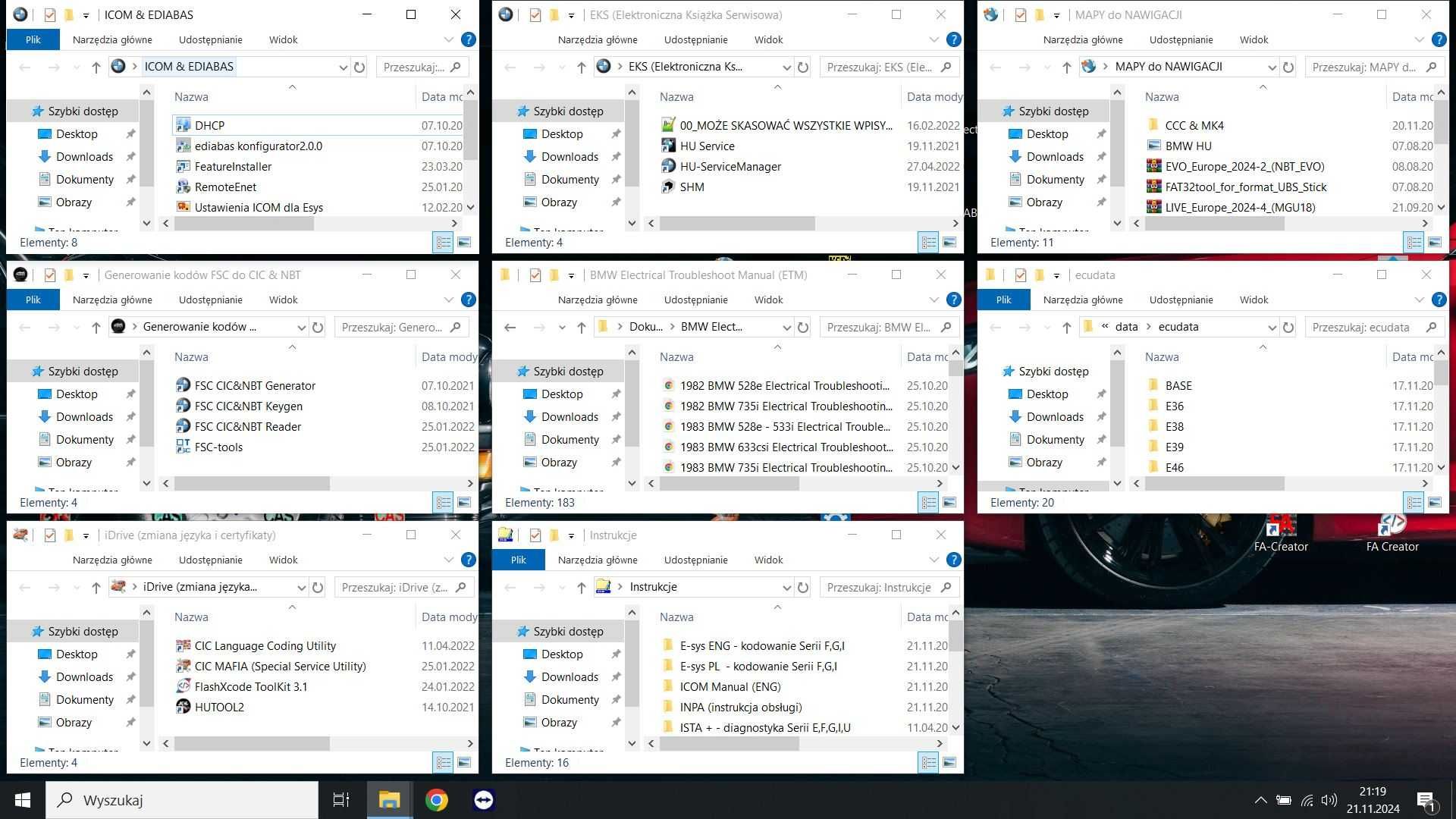This screenshot has width=1456, height=819.
Task: Expand address history dropdown in ICOM & EDIABAS
Action: [x=343, y=67]
